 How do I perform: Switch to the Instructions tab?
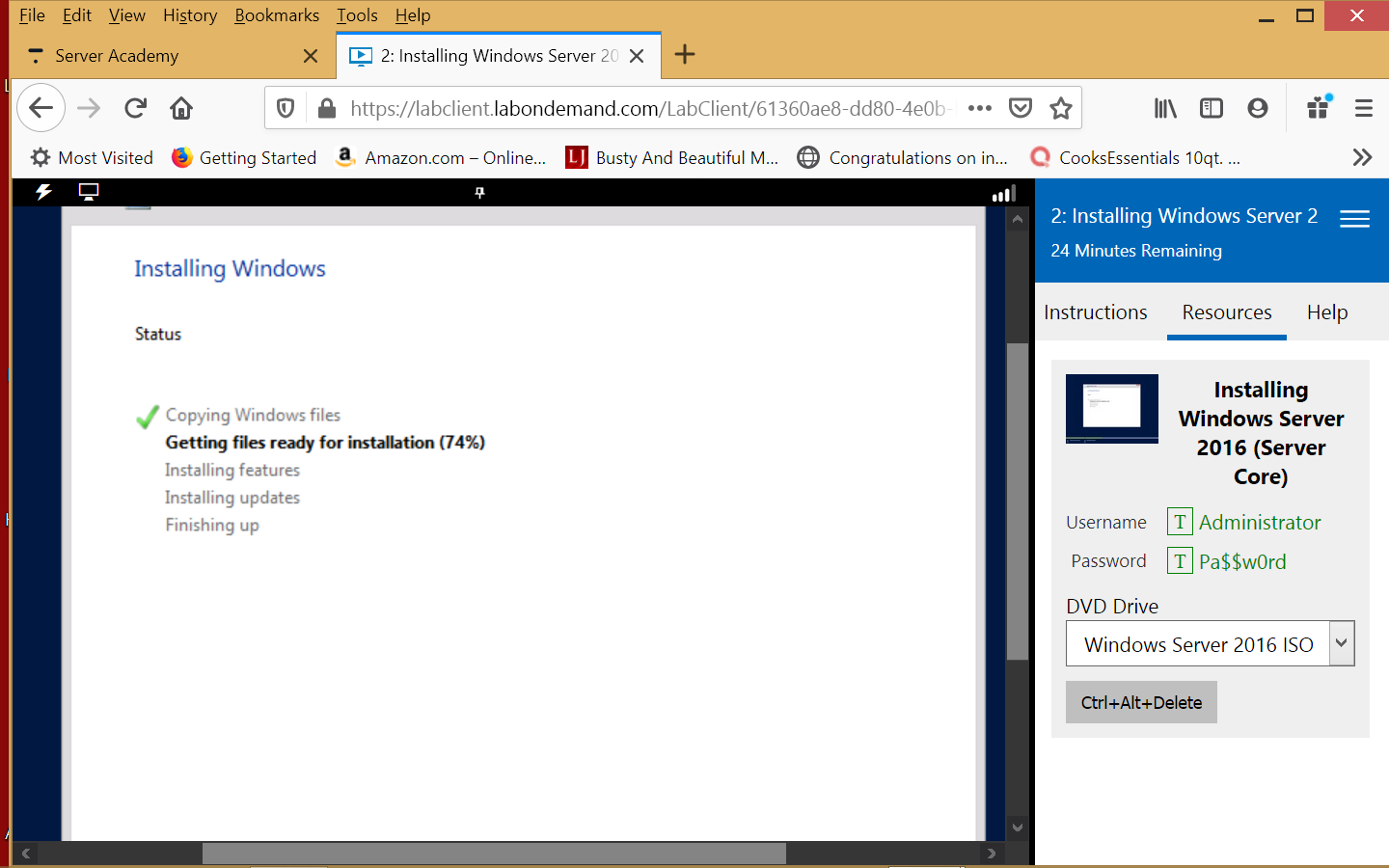click(x=1095, y=312)
